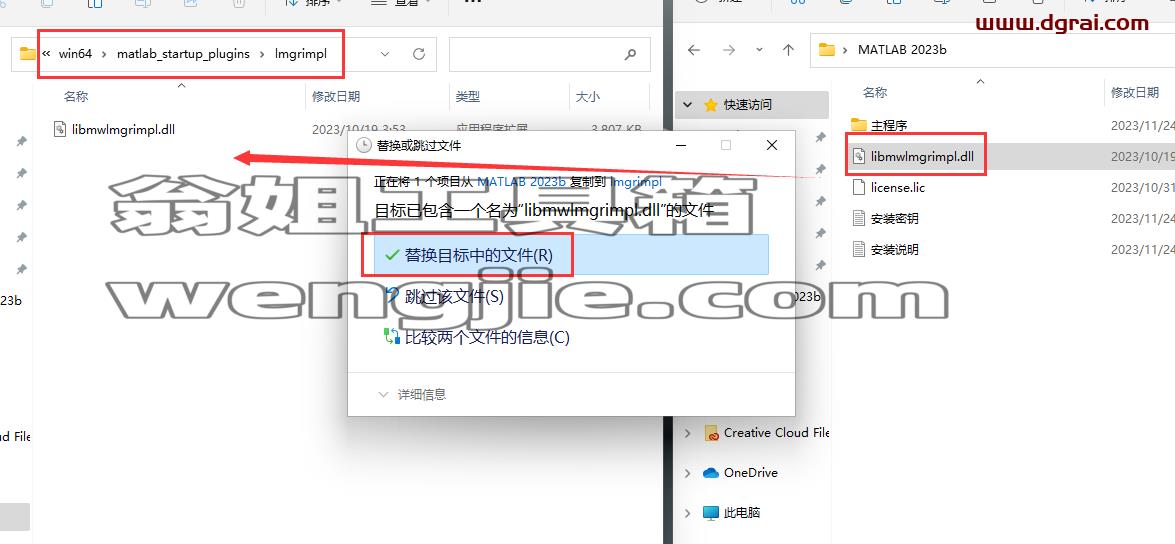Click the 快速访问 star icon
This screenshot has height=544, width=1175.
710,105
